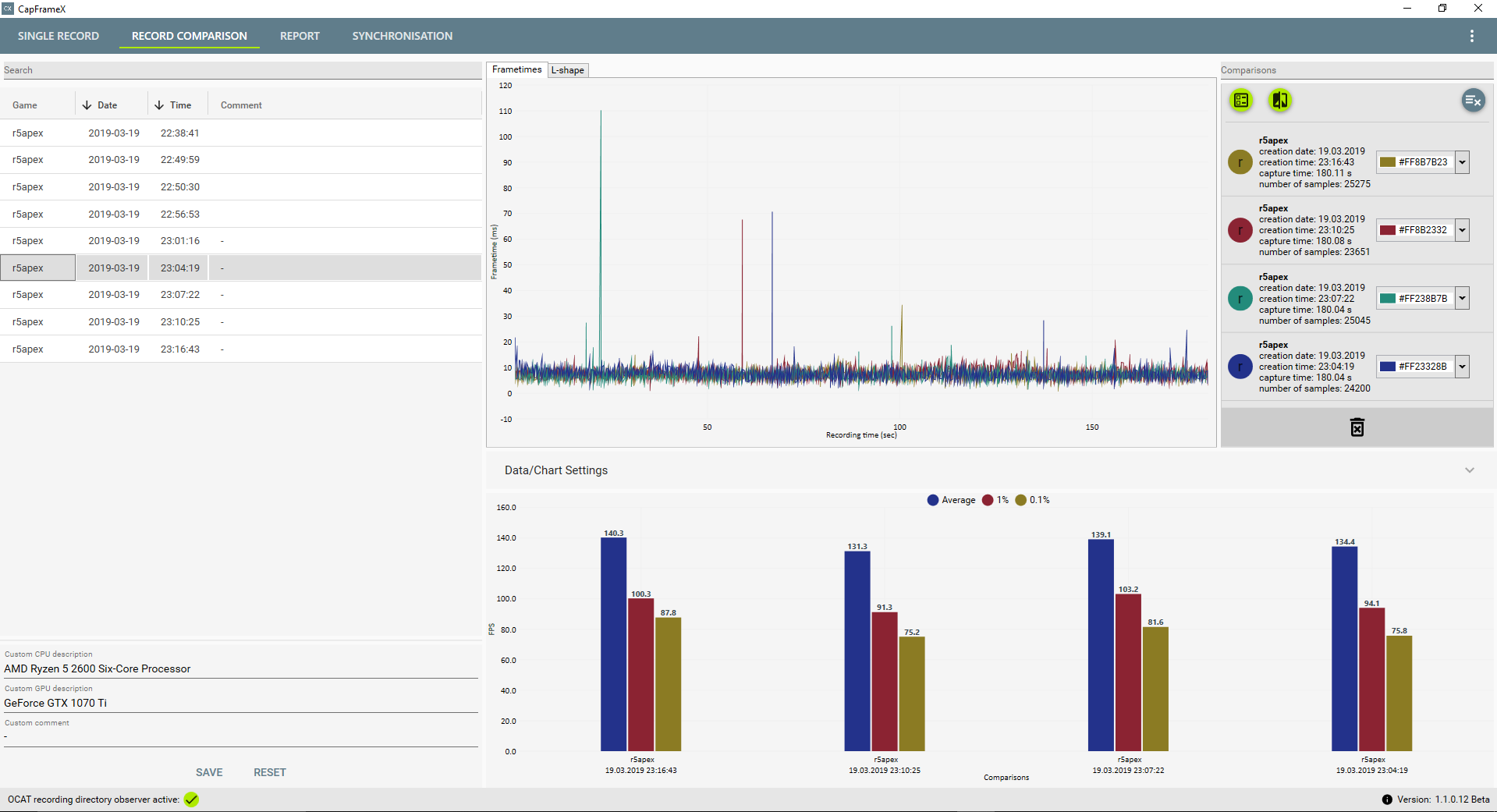Viewport: 1497px width, 812px height.
Task: Click the teal #FF238B7B color swatch
Action: [1388, 298]
